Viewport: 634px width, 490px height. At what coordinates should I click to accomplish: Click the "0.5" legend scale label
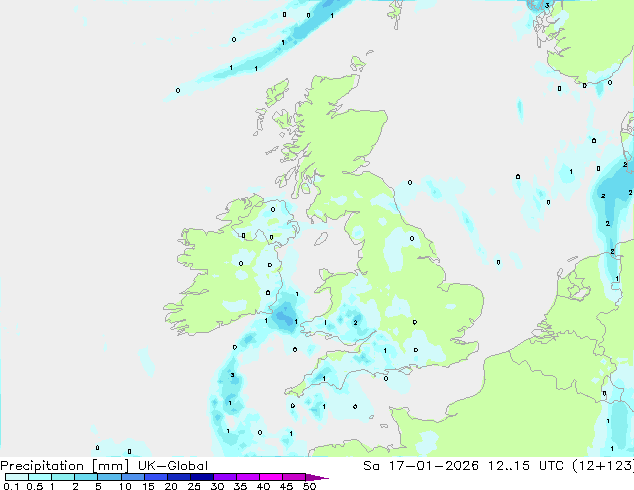[x=35, y=486]
